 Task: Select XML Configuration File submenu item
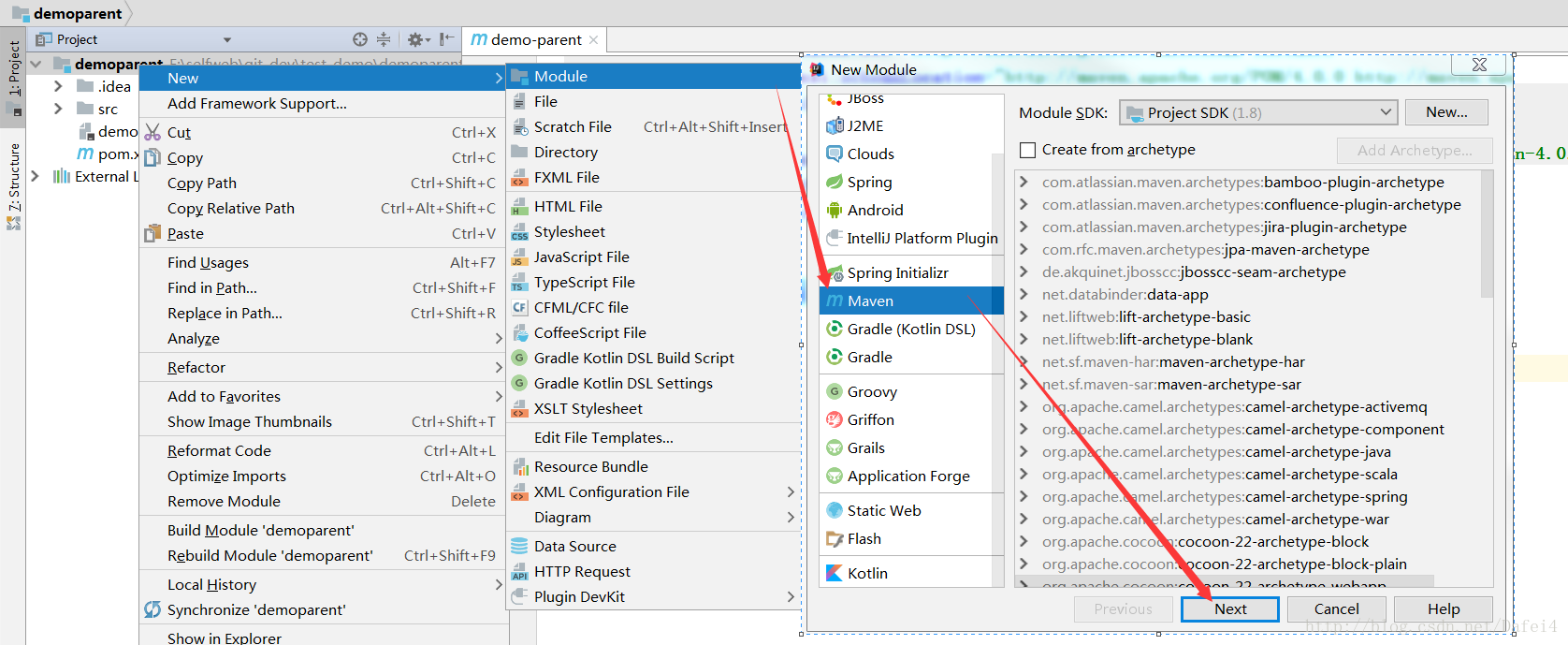[x=654, y=491]
